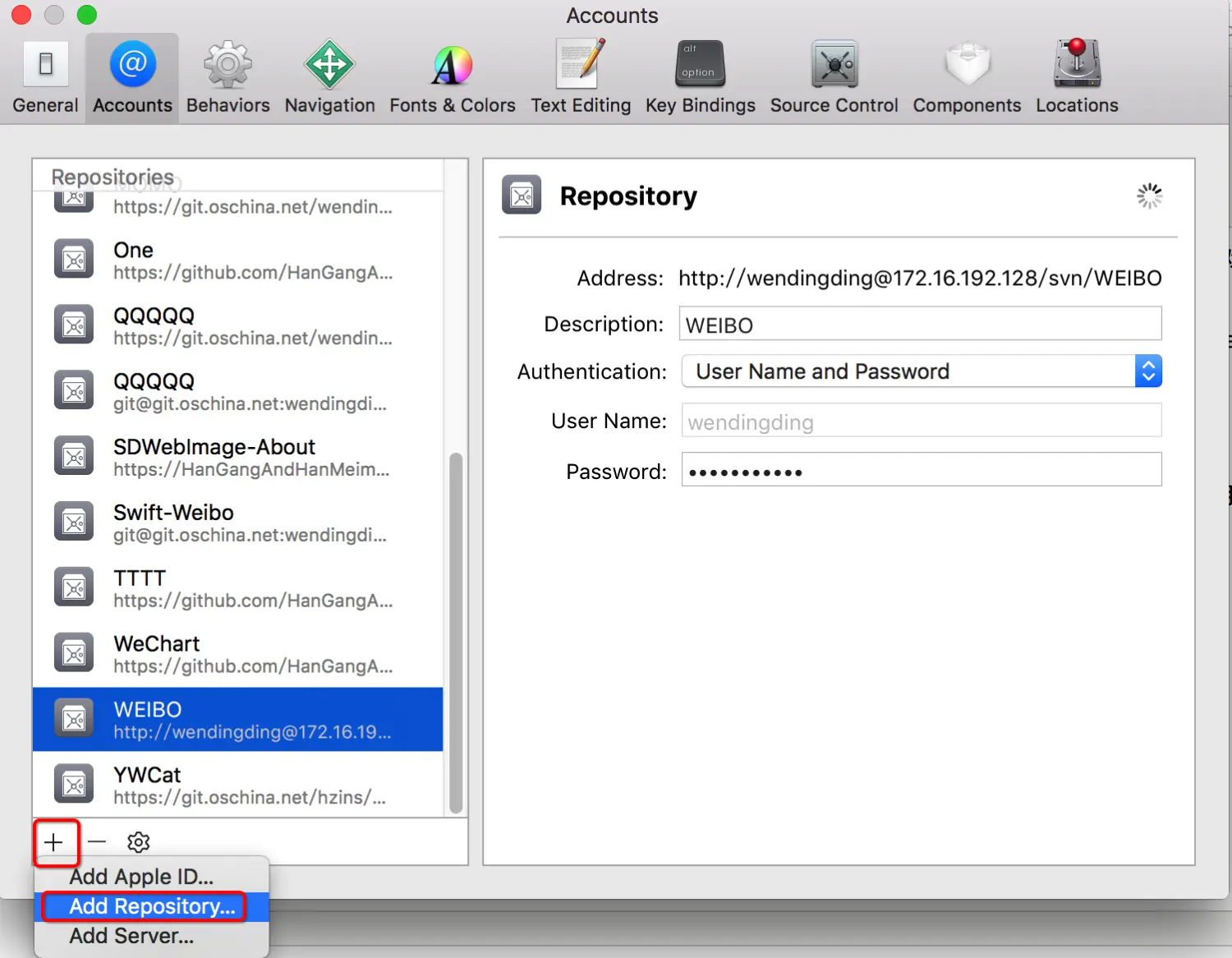Image resolution: width=1232 pixels, height=958 pixels.
Task: Click the plus add account button
Action: (x=54, y=842)
